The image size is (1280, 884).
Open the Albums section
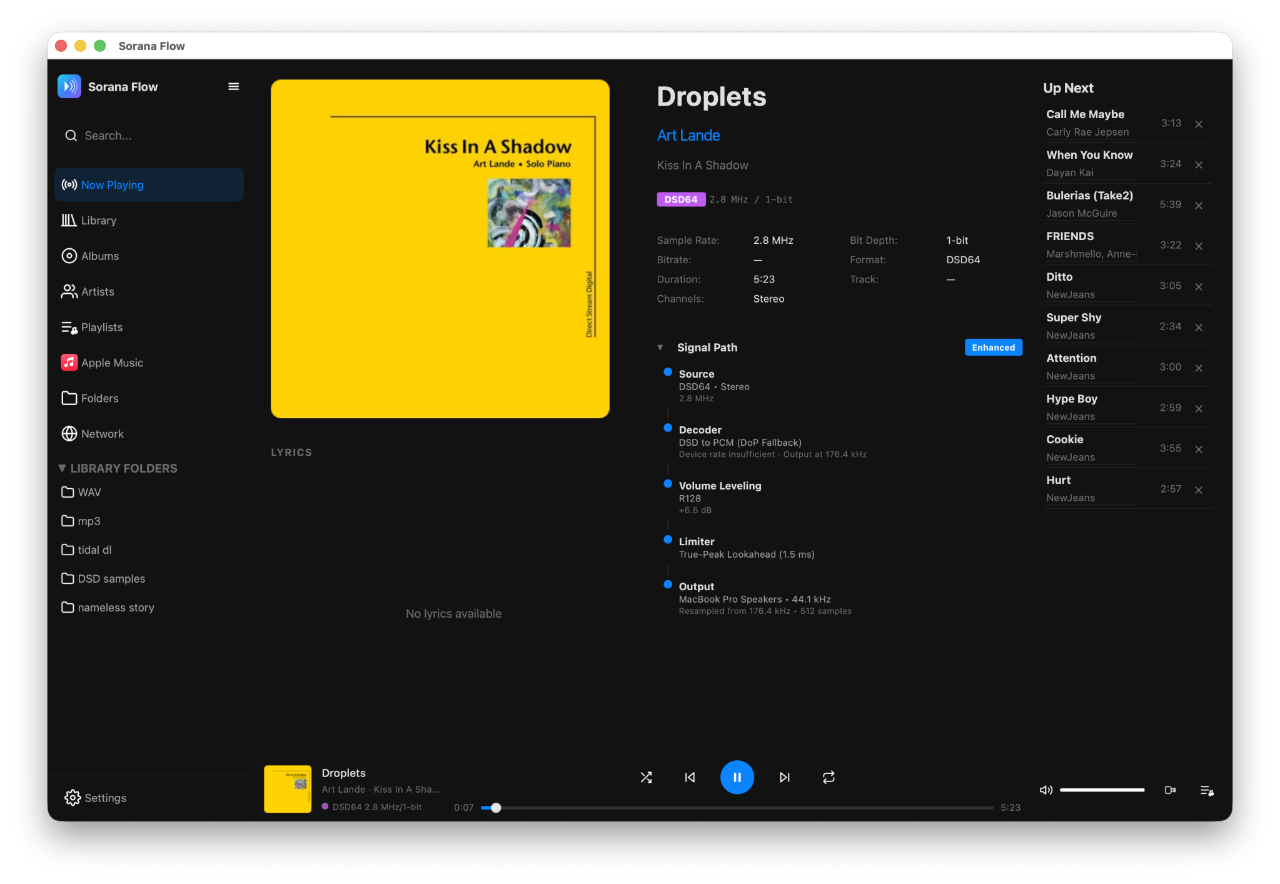[x=100, y=256]
